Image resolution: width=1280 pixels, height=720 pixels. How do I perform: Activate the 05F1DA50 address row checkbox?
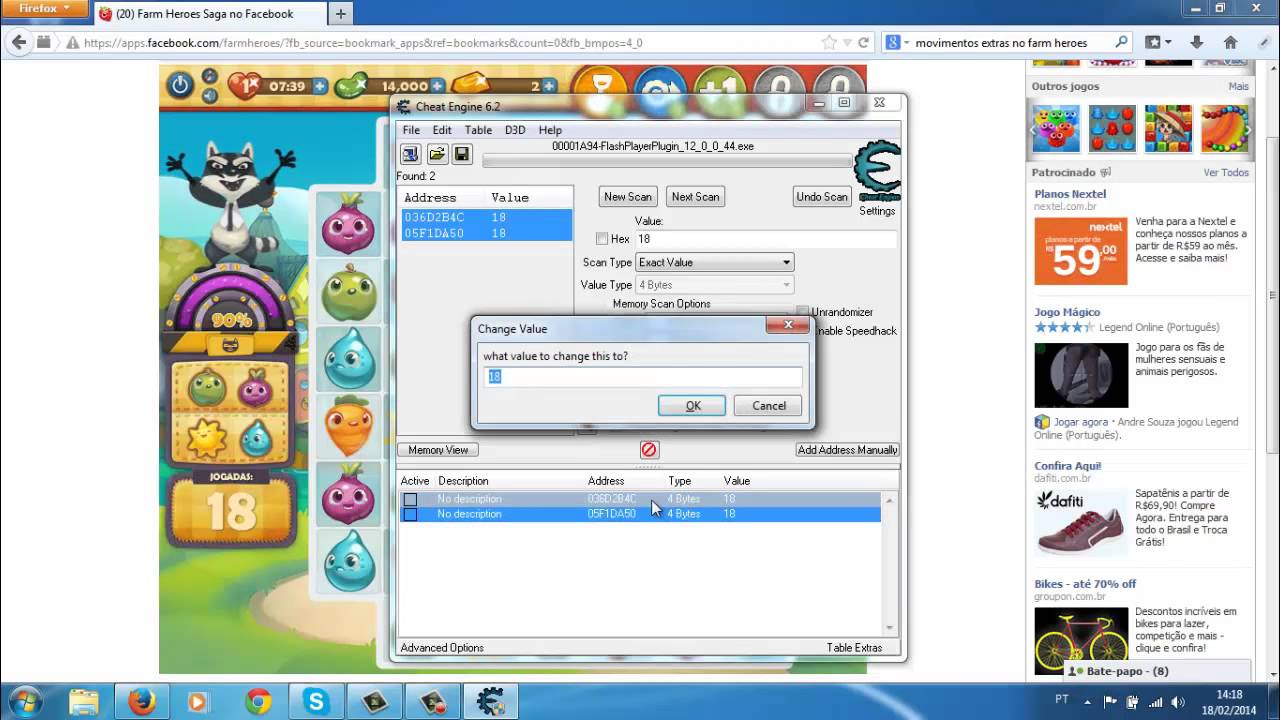point(410,514)
